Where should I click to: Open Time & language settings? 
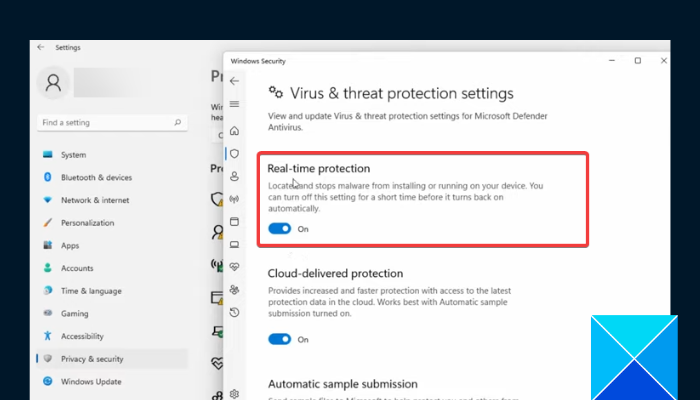tap(92, 290)
